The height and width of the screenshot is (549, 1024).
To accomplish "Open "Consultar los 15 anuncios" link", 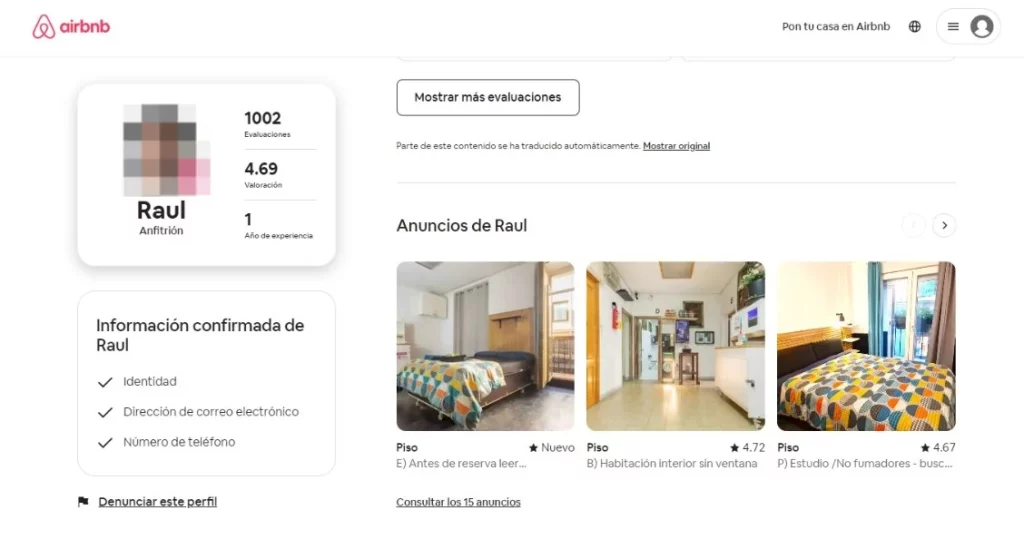I will 458,502.
